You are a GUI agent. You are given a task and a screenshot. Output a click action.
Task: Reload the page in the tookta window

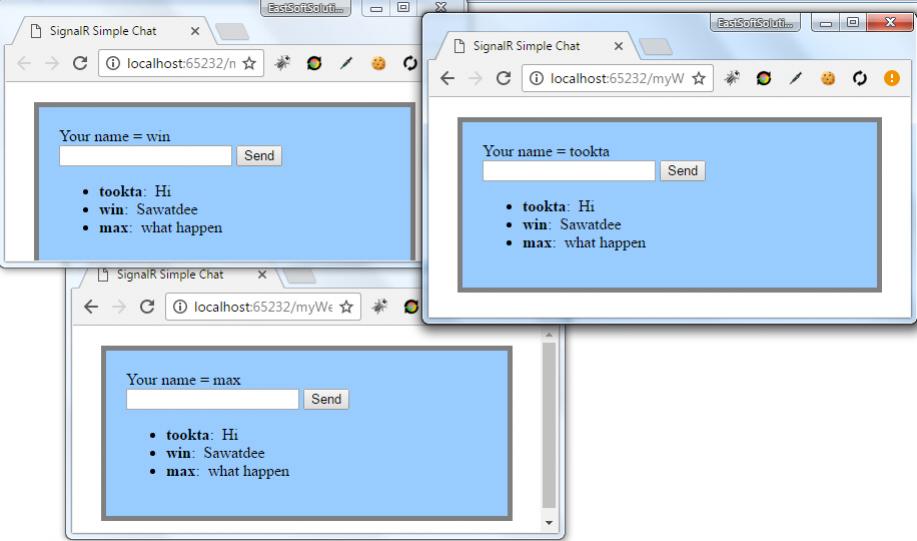point(504,78)
